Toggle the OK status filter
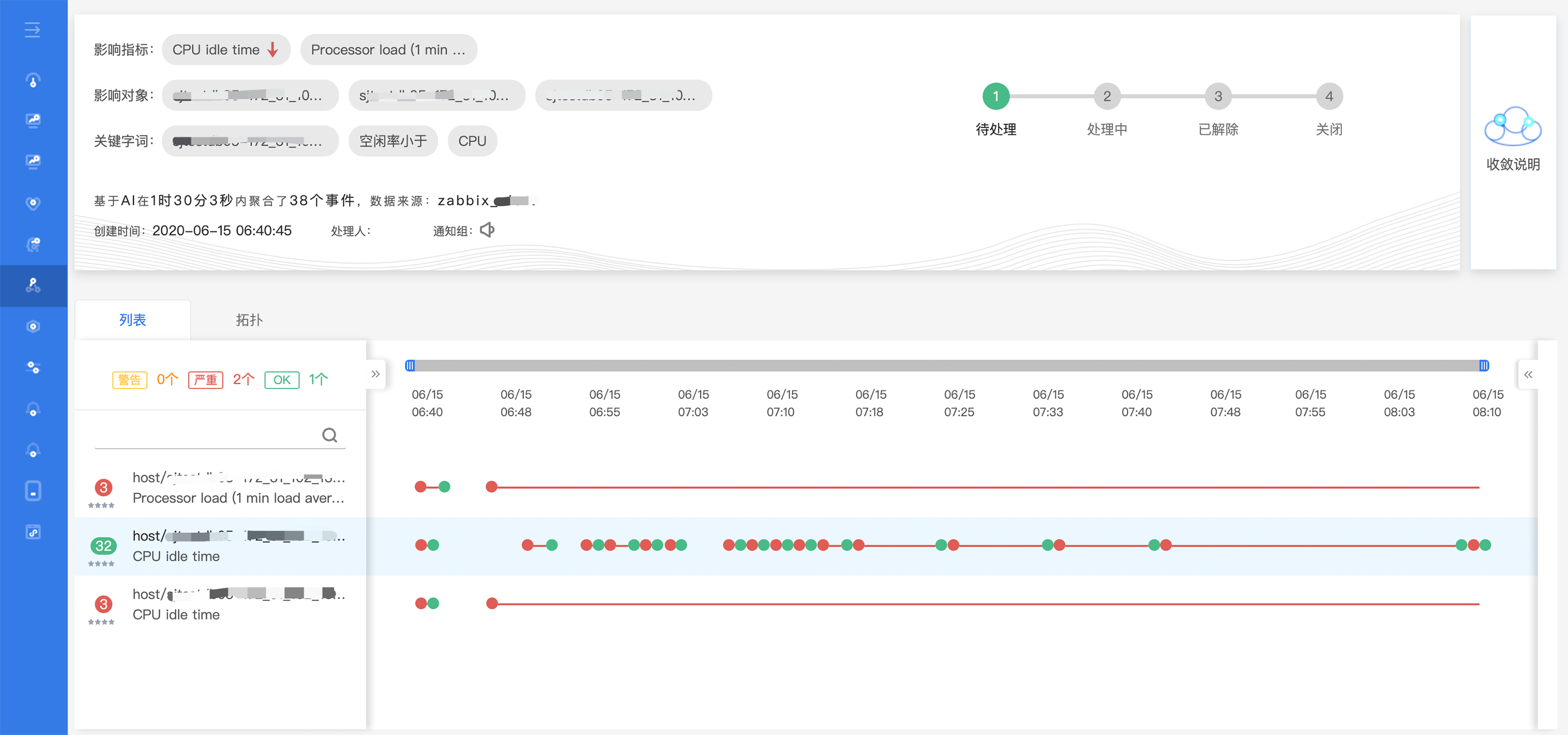 coord(281,380)
